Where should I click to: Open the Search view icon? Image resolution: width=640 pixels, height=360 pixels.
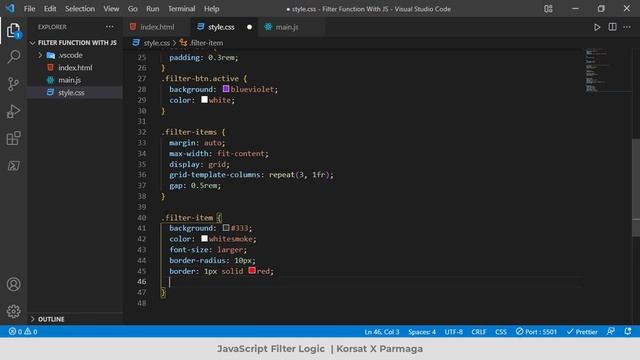tap(13, 57)
